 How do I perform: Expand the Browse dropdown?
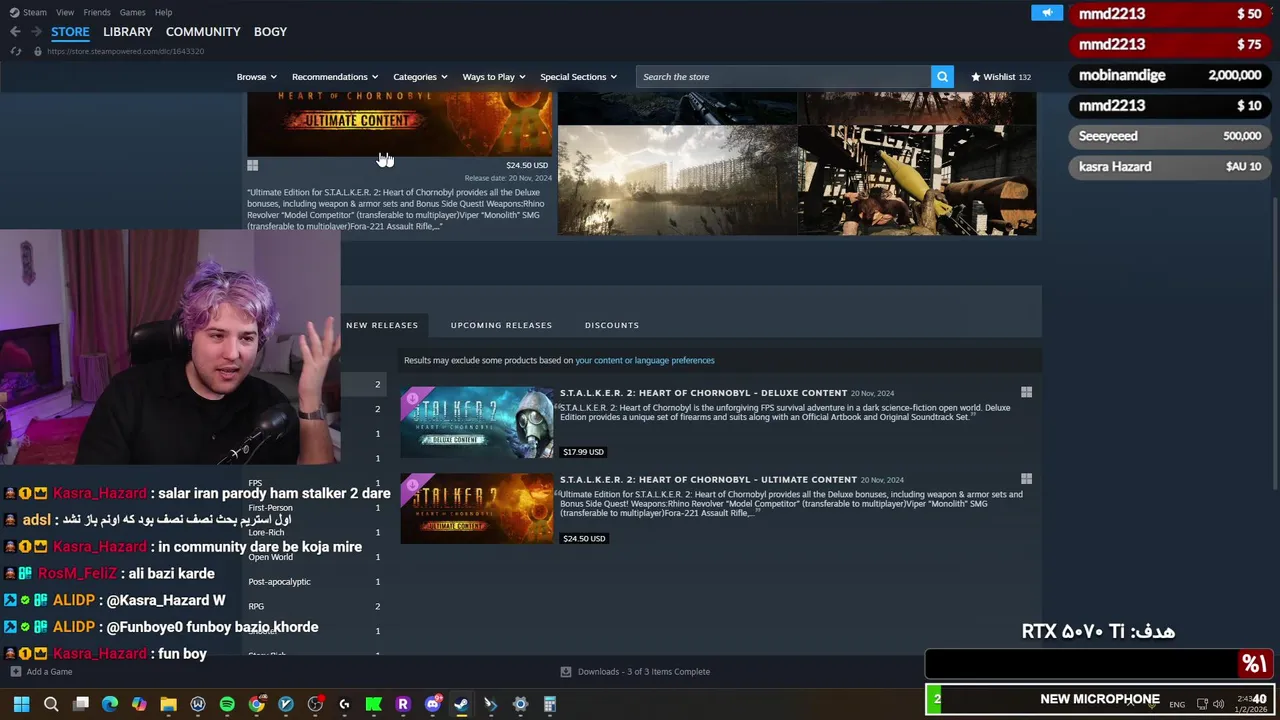pos(257,77)
